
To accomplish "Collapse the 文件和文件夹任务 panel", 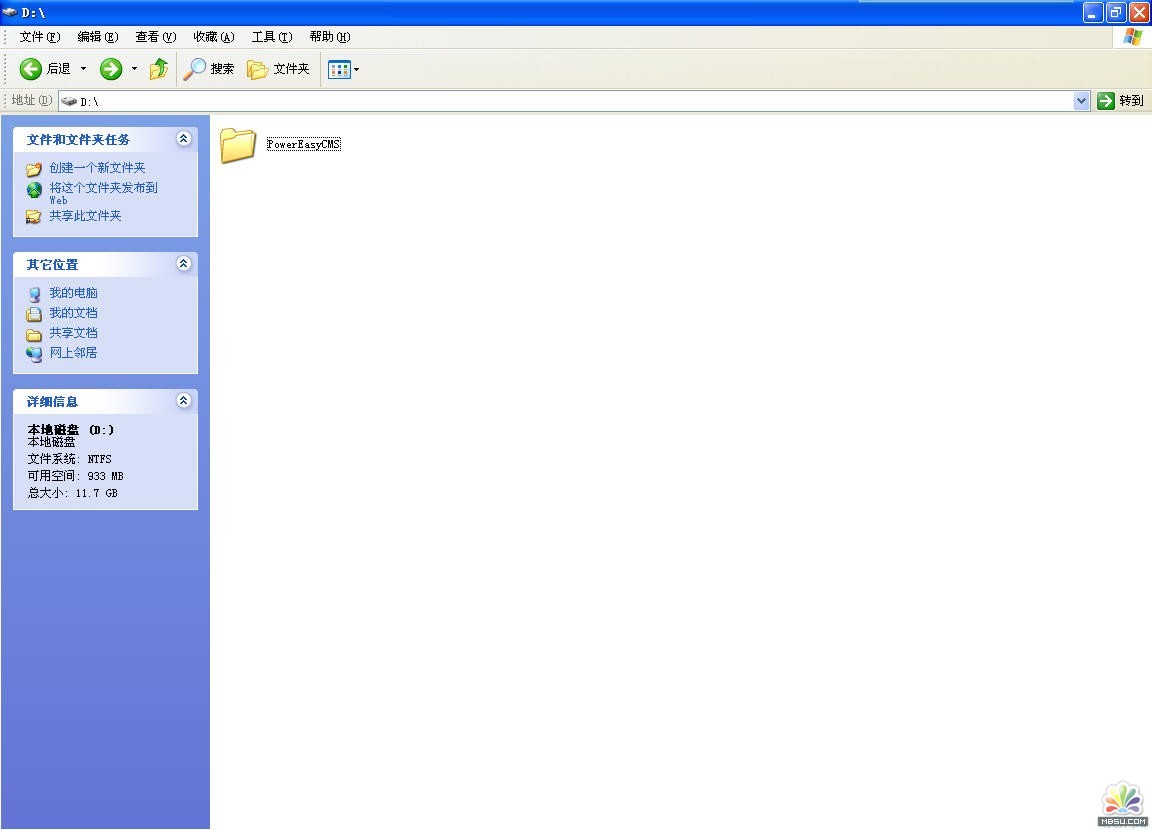I will pyautogui.click(x=183, y=139).
